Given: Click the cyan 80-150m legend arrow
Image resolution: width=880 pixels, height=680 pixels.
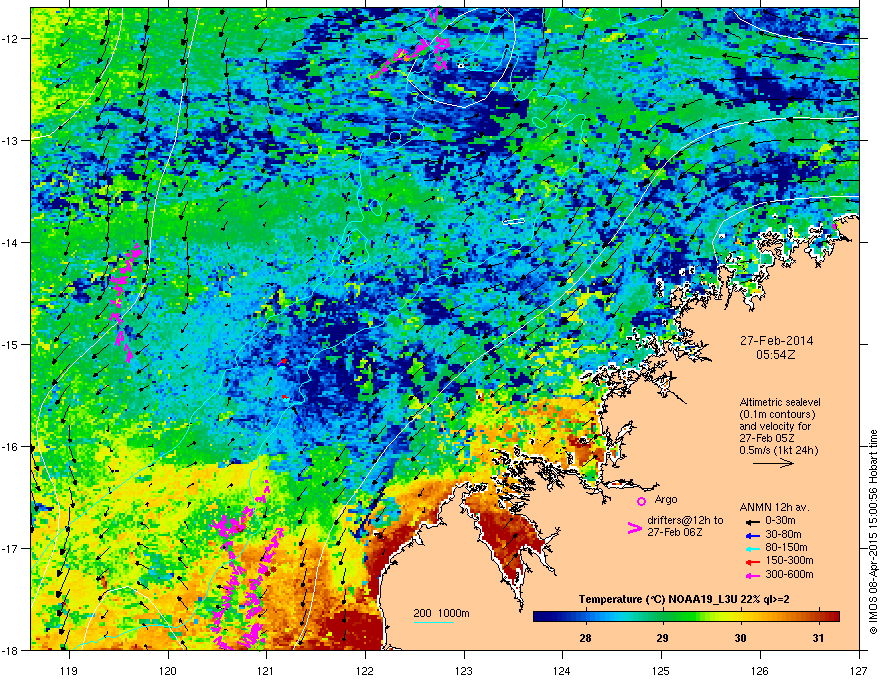Looking at the screenshot, I should point(753,548).
